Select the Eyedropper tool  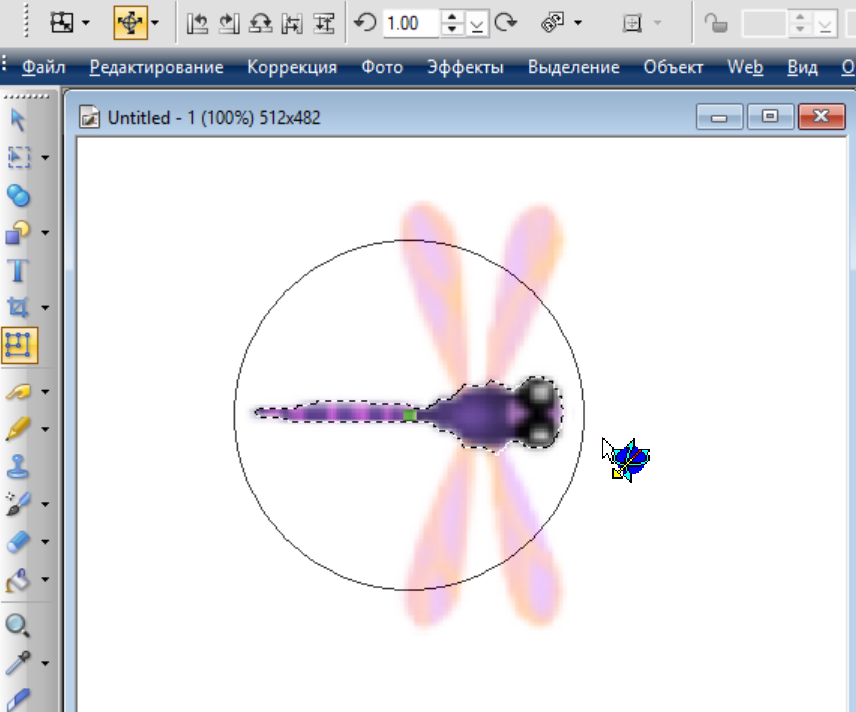18,663
